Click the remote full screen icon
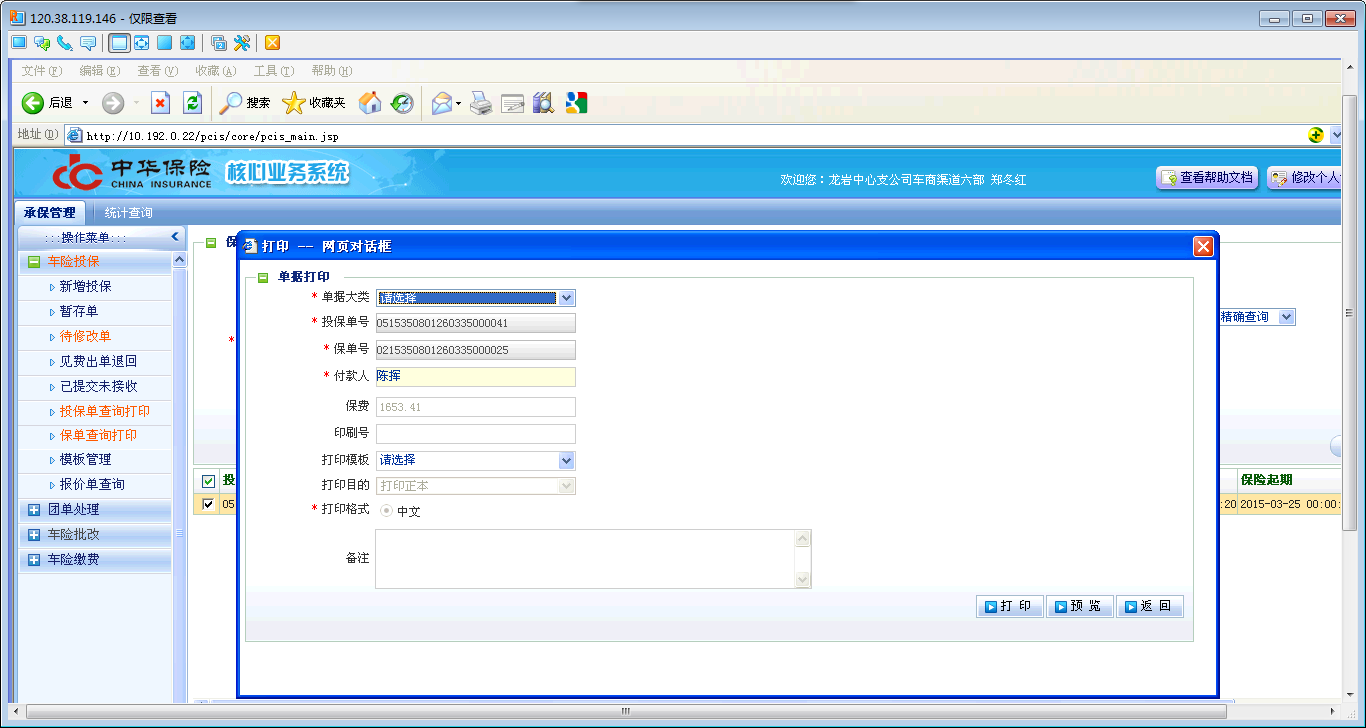This screenshot has height=728, width=1366. click(187, 43)
